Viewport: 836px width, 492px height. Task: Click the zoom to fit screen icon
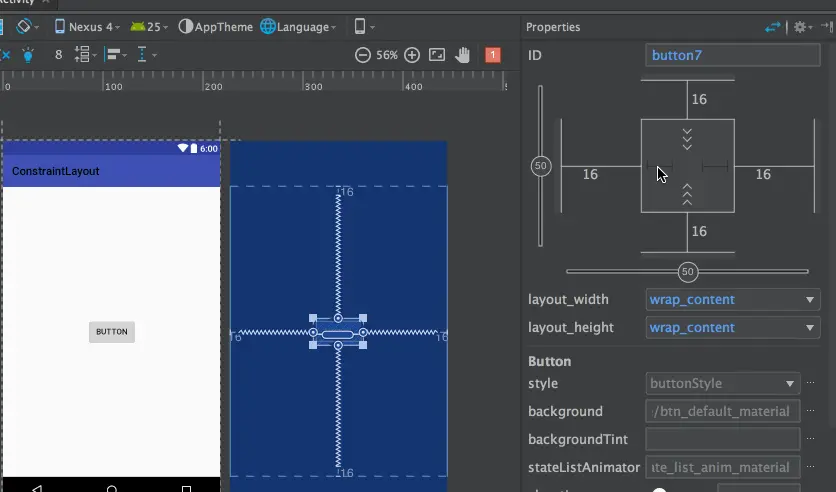coord(437,55)
